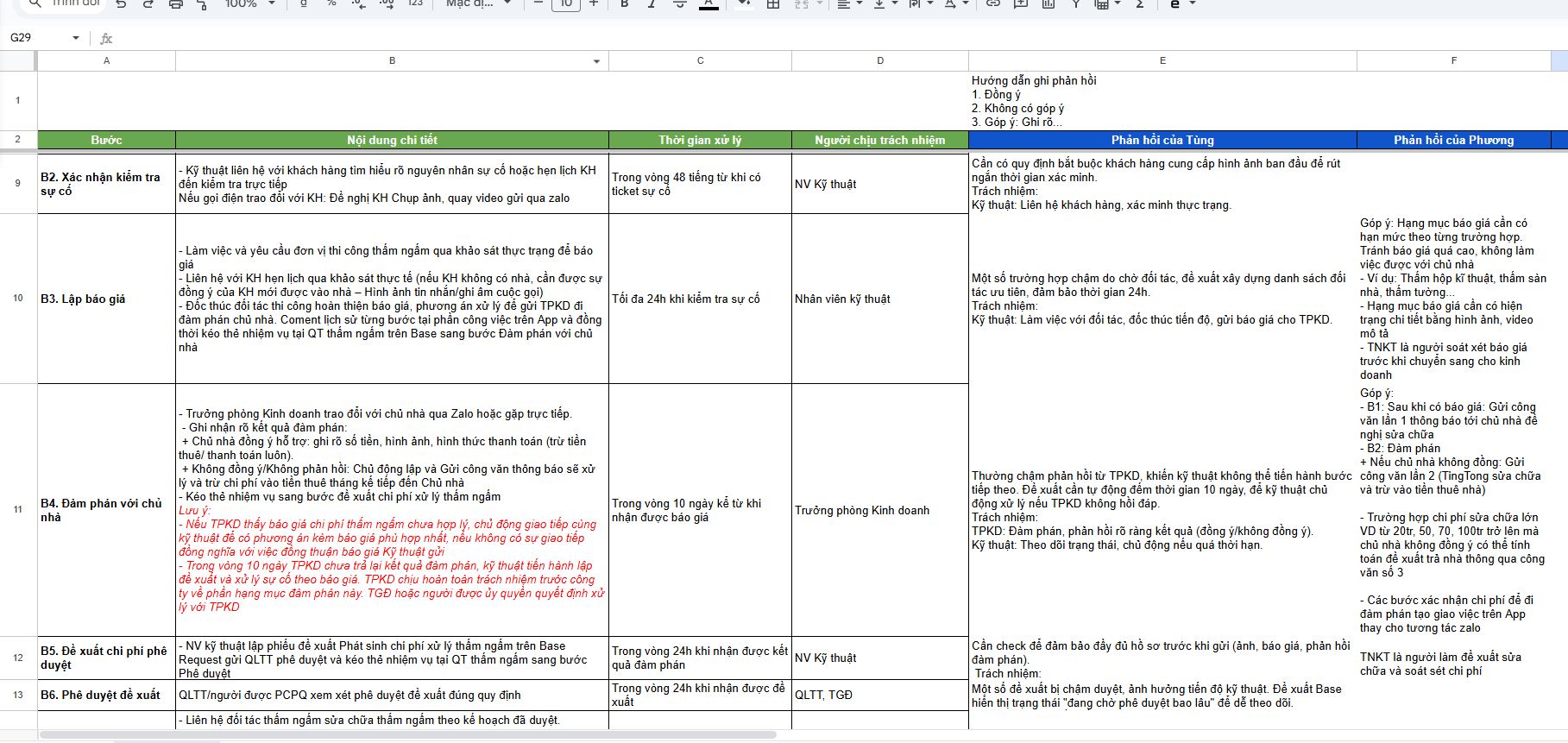Open the Functions sigma icon
1568x743 pixels.
click(x=1139, y=4)
